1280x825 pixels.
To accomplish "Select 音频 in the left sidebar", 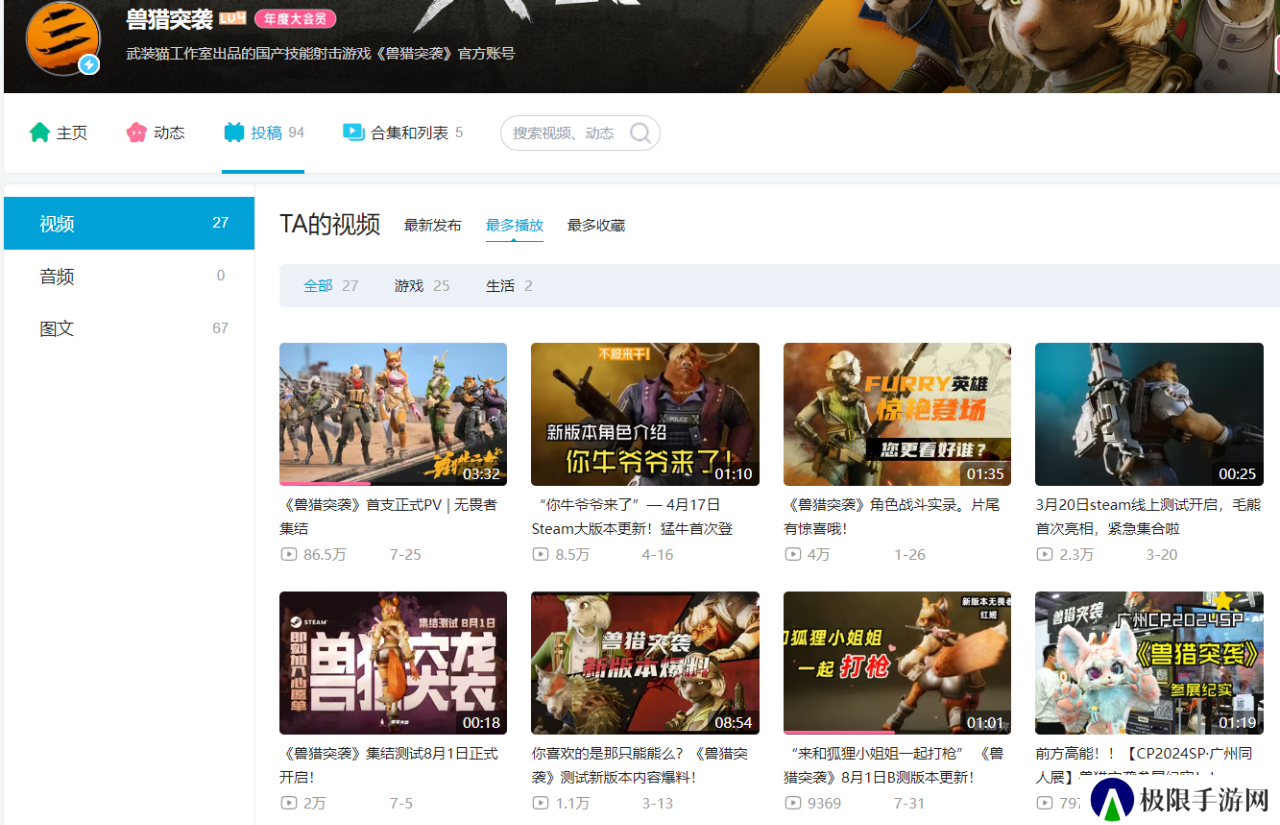I will (129, 276).
